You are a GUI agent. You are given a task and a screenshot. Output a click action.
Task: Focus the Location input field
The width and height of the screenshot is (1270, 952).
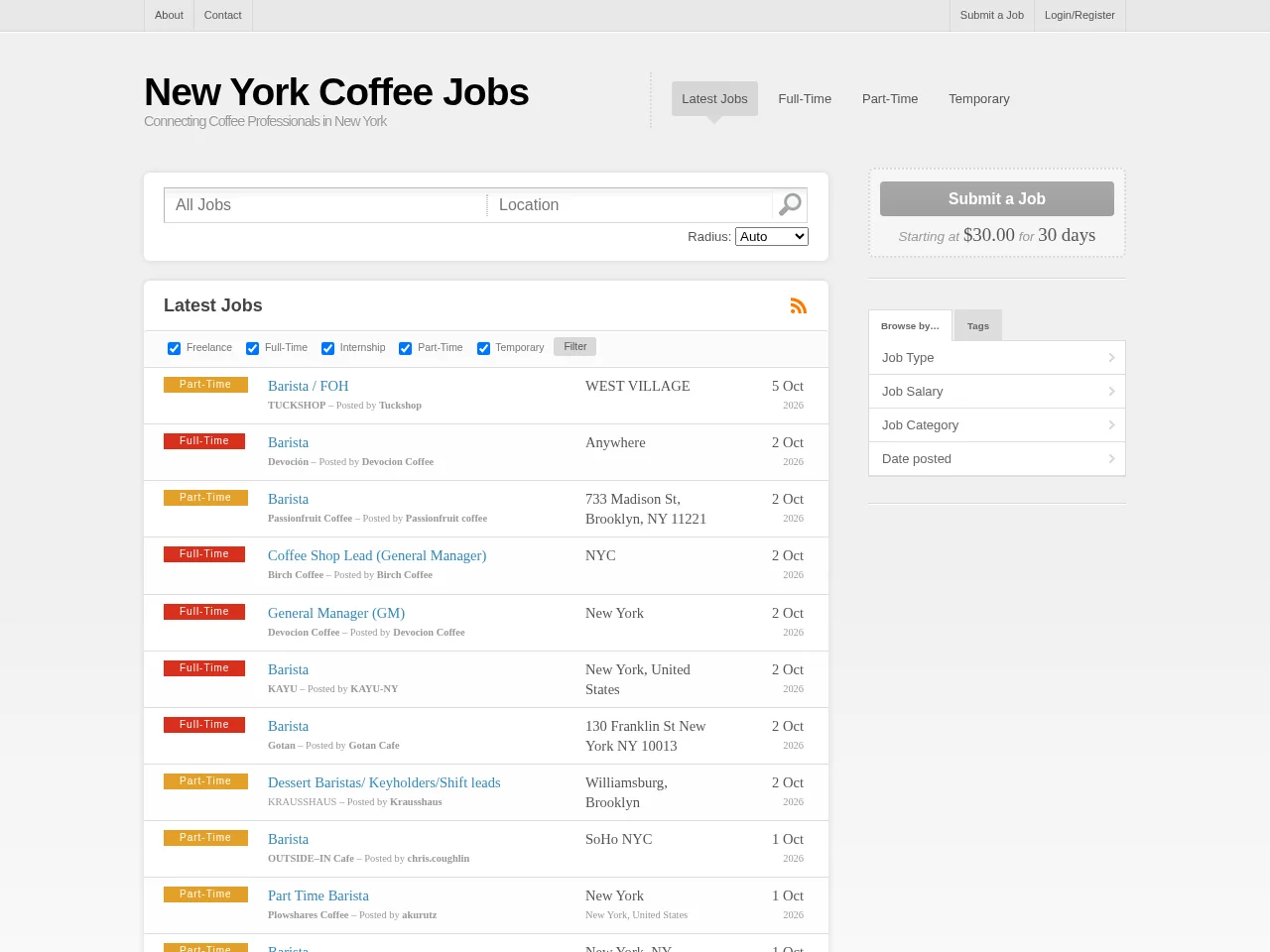pos(631,205)
